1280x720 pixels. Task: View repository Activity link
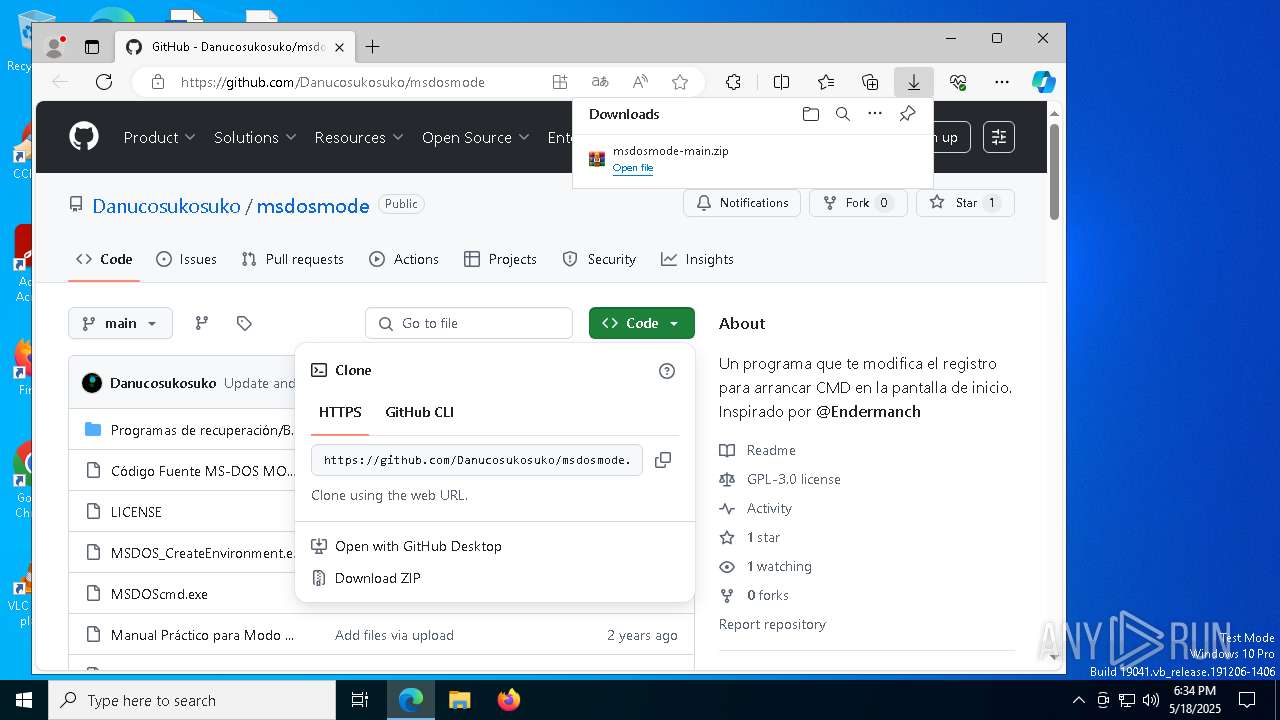(769, 508)
